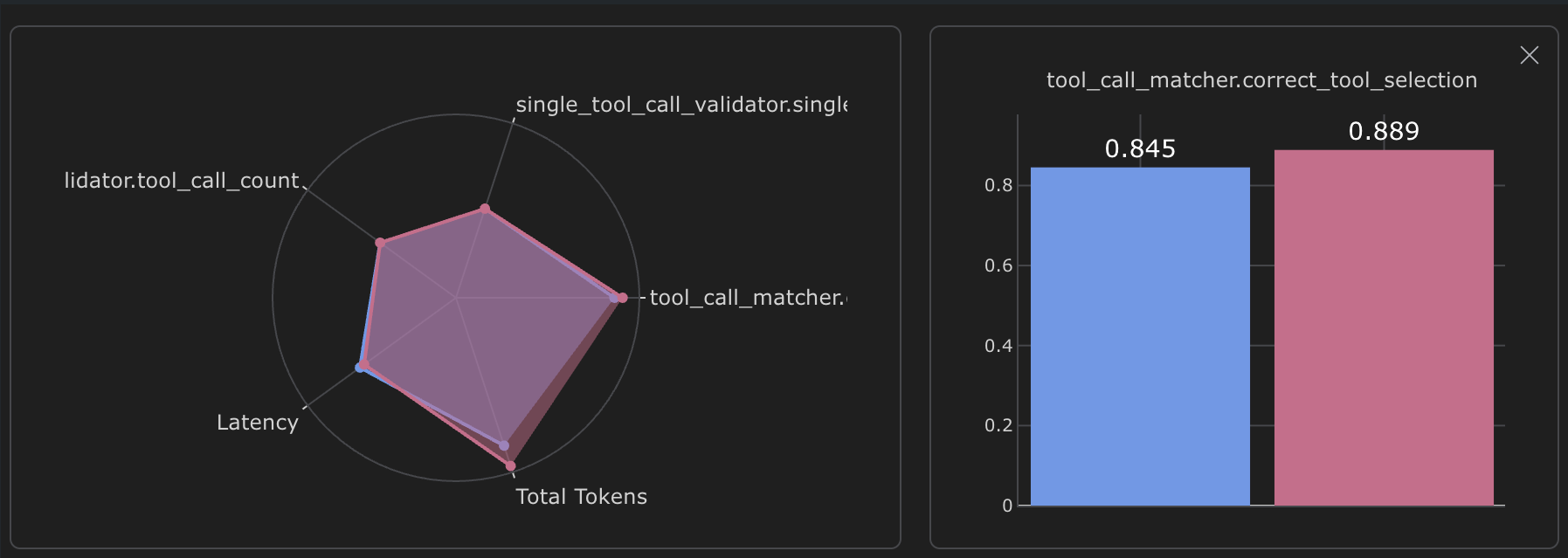Click the 0.8 y-axis tick label
The height and width of the screenshot is (558, 1568).
click(x=998, y=185)
